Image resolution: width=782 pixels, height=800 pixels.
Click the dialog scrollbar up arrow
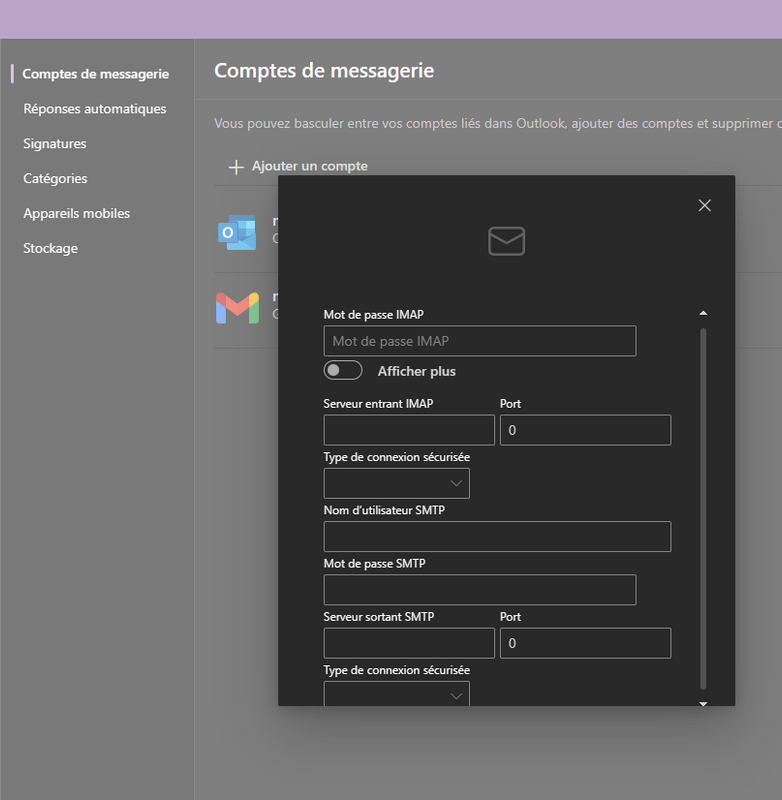pyautogui.click(x=703, y=313)
